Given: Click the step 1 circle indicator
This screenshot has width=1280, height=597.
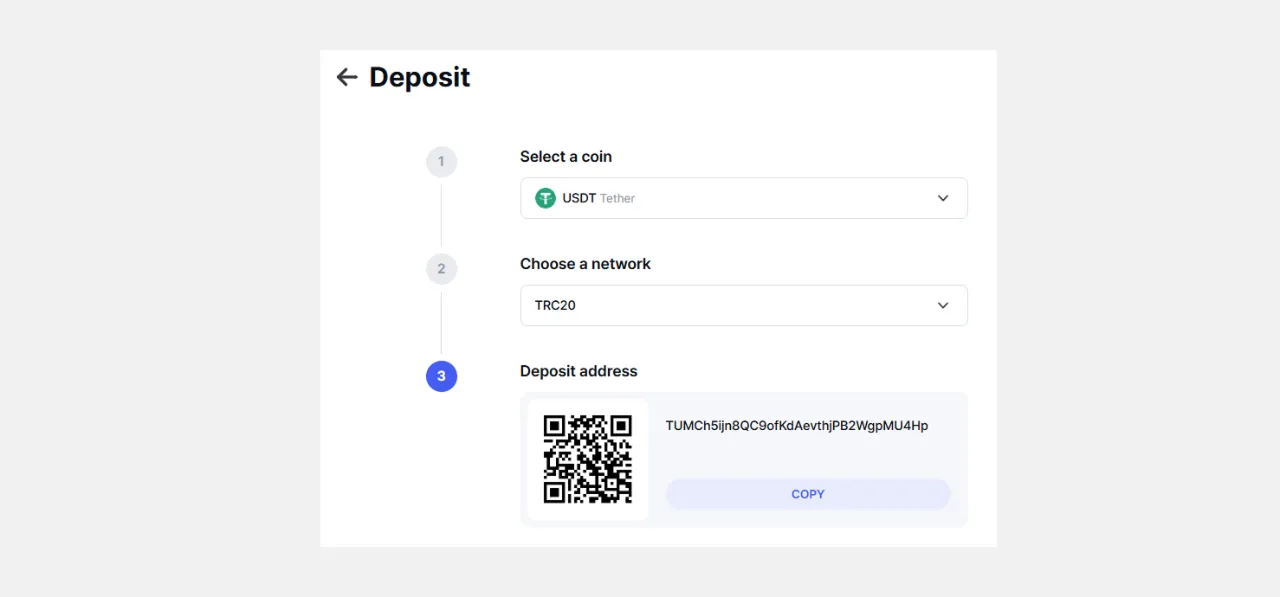Looking at the screenshot, I should click(441, 162).
